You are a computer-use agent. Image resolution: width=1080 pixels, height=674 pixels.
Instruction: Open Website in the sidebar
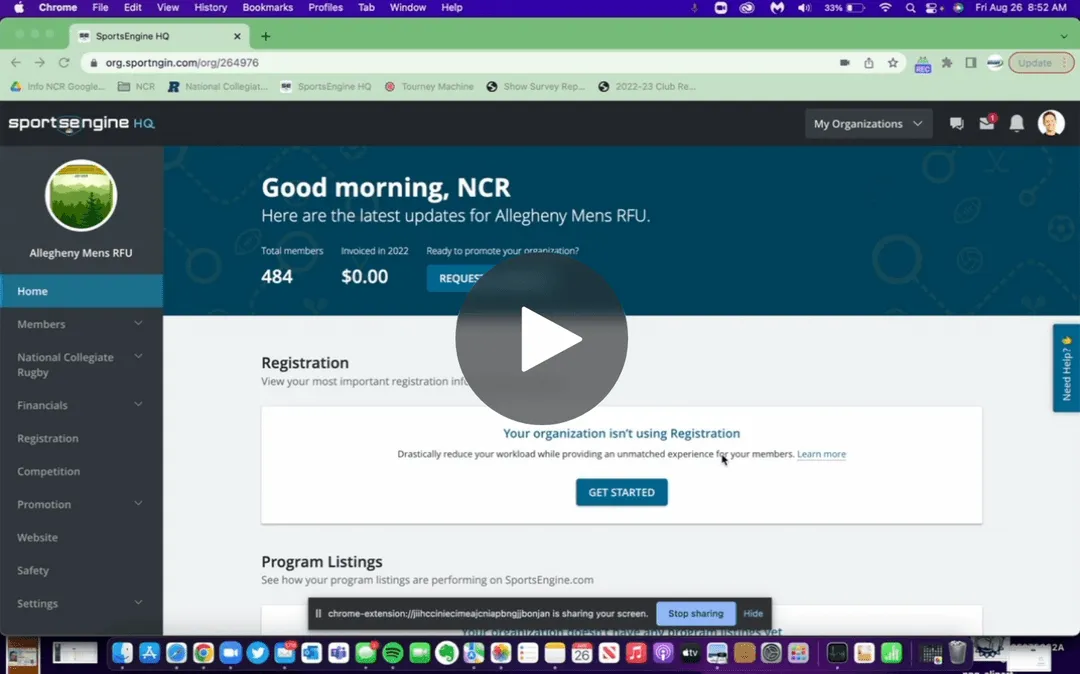coord(81,537)
